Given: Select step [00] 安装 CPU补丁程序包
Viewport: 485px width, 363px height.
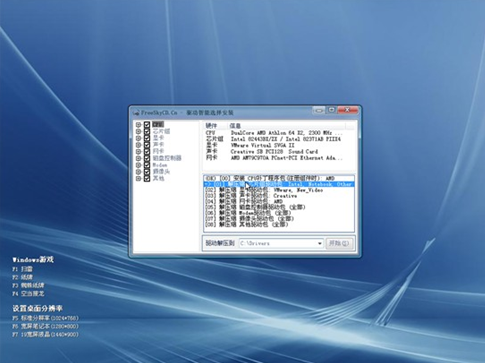Looking at the screenshot, I should pyautogui.click(x=279, y=178).
